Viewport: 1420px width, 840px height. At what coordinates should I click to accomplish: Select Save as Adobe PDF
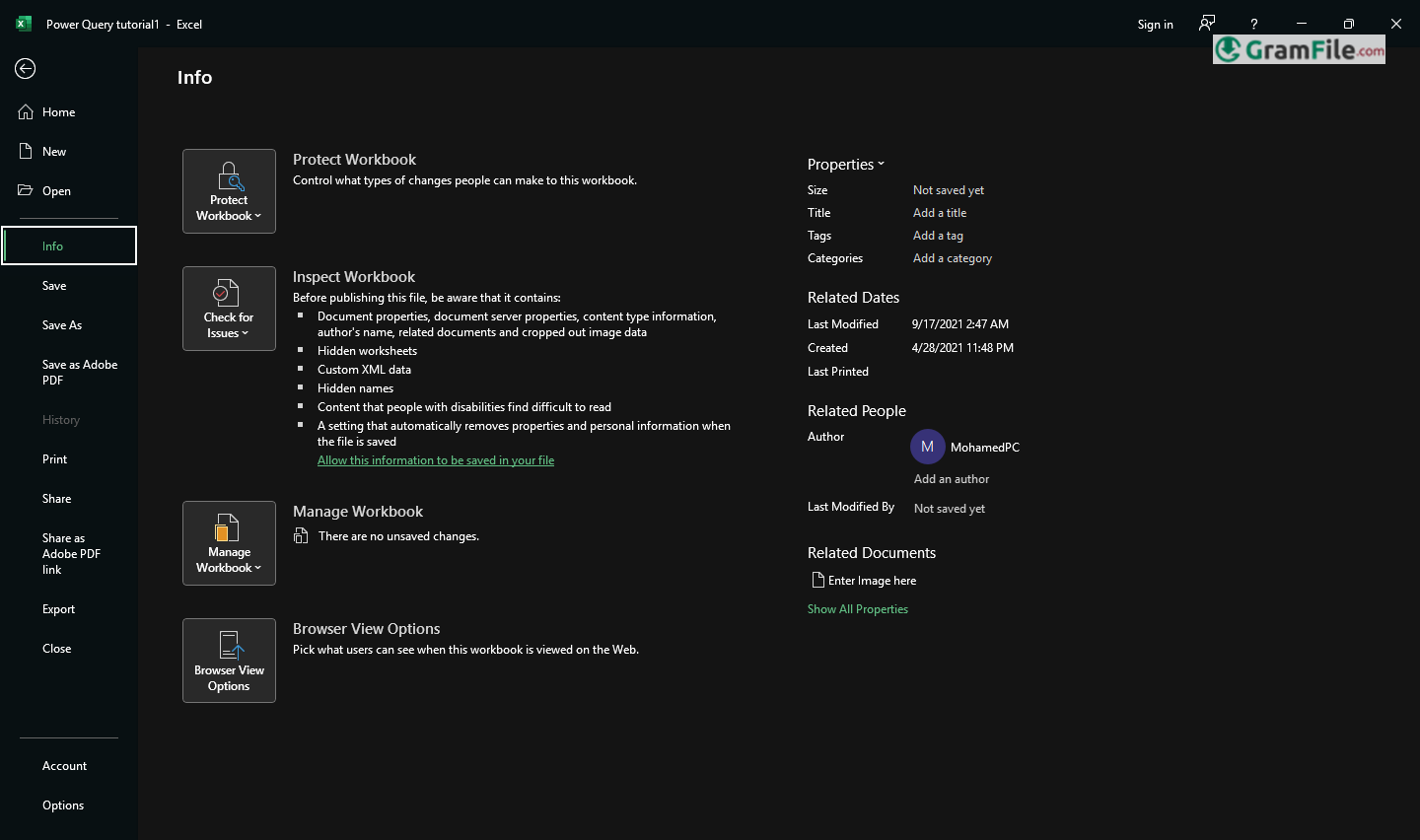pos(69,373)
